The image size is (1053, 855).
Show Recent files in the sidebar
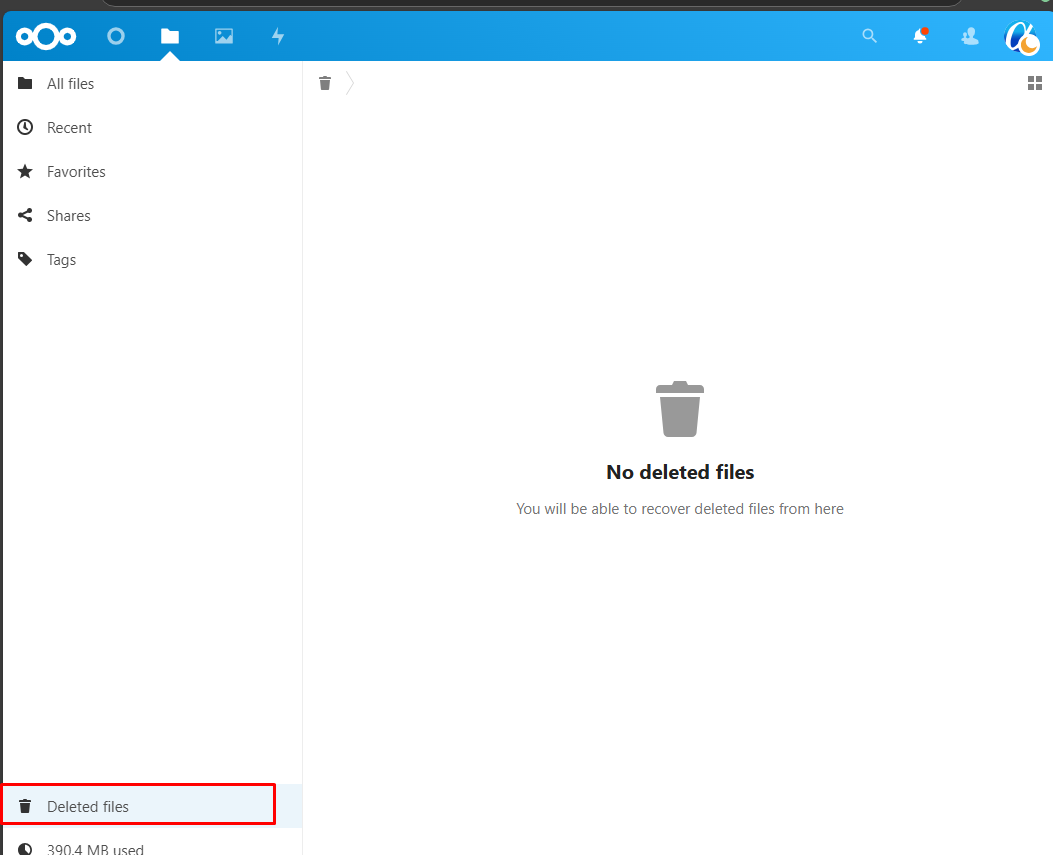[x=69, y=128]
